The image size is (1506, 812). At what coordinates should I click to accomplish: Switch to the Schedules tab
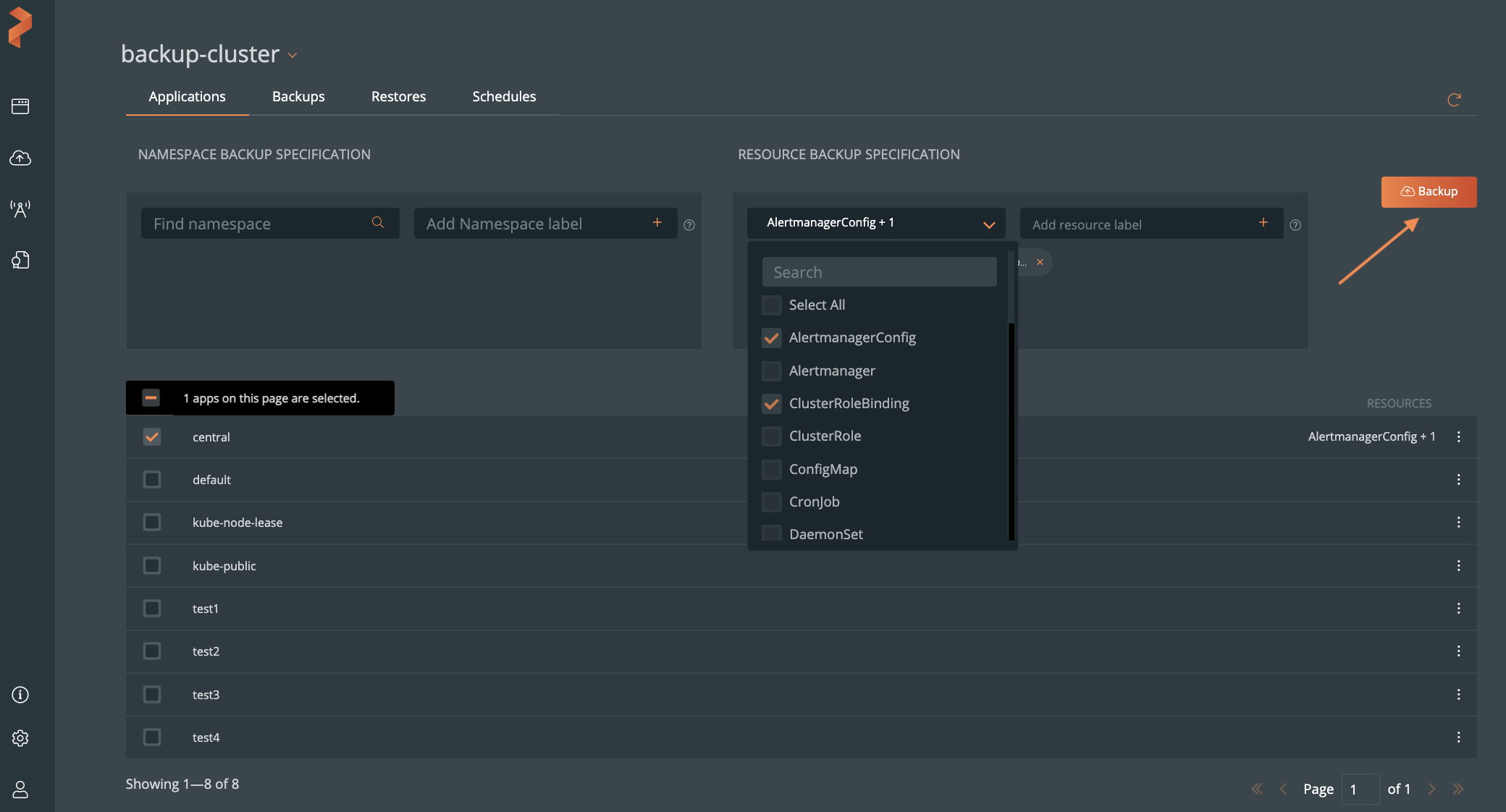[504, 97]
